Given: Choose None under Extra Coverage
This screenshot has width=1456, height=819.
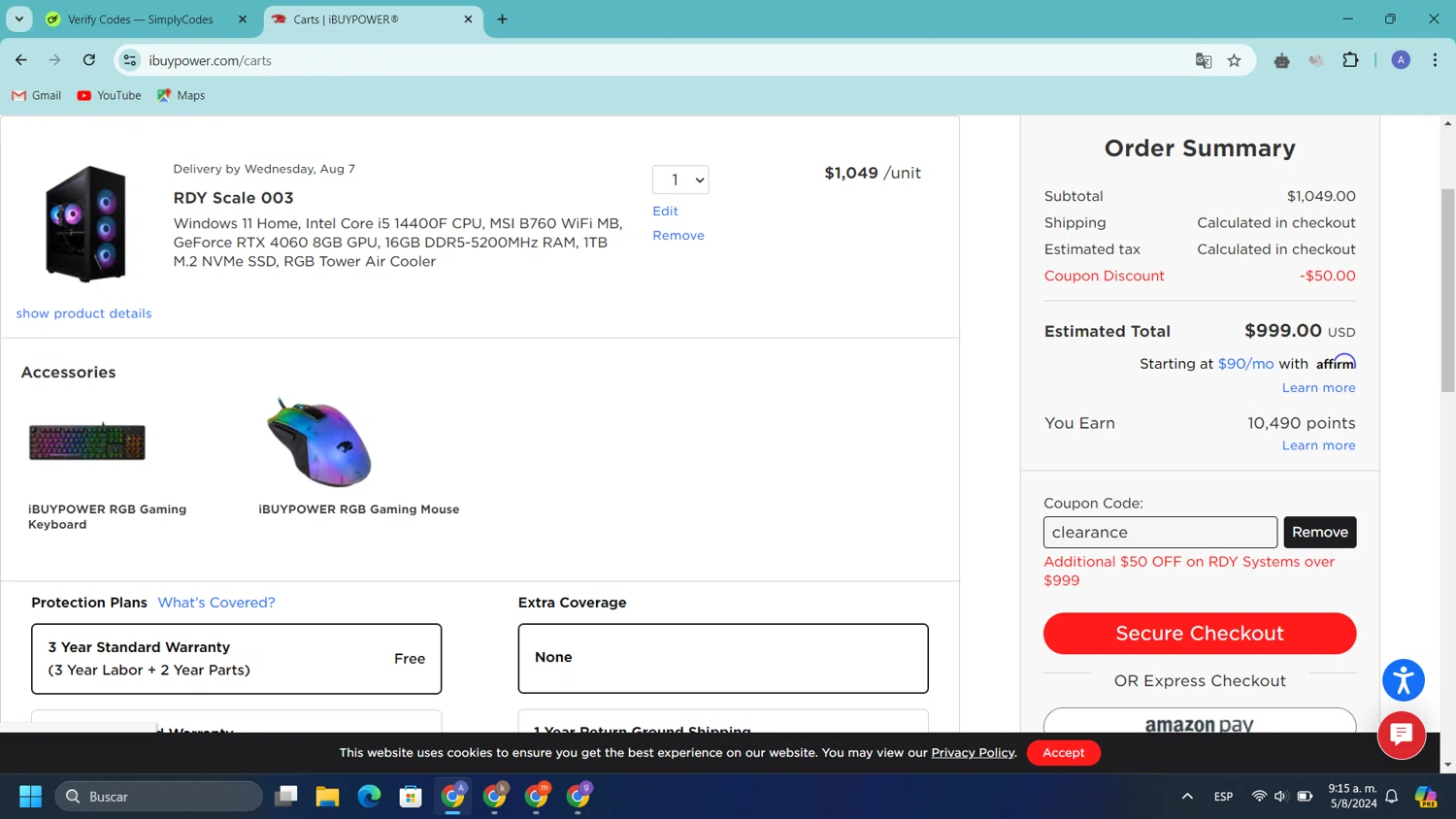Looking at the screenshot, I should click(723, 658).
